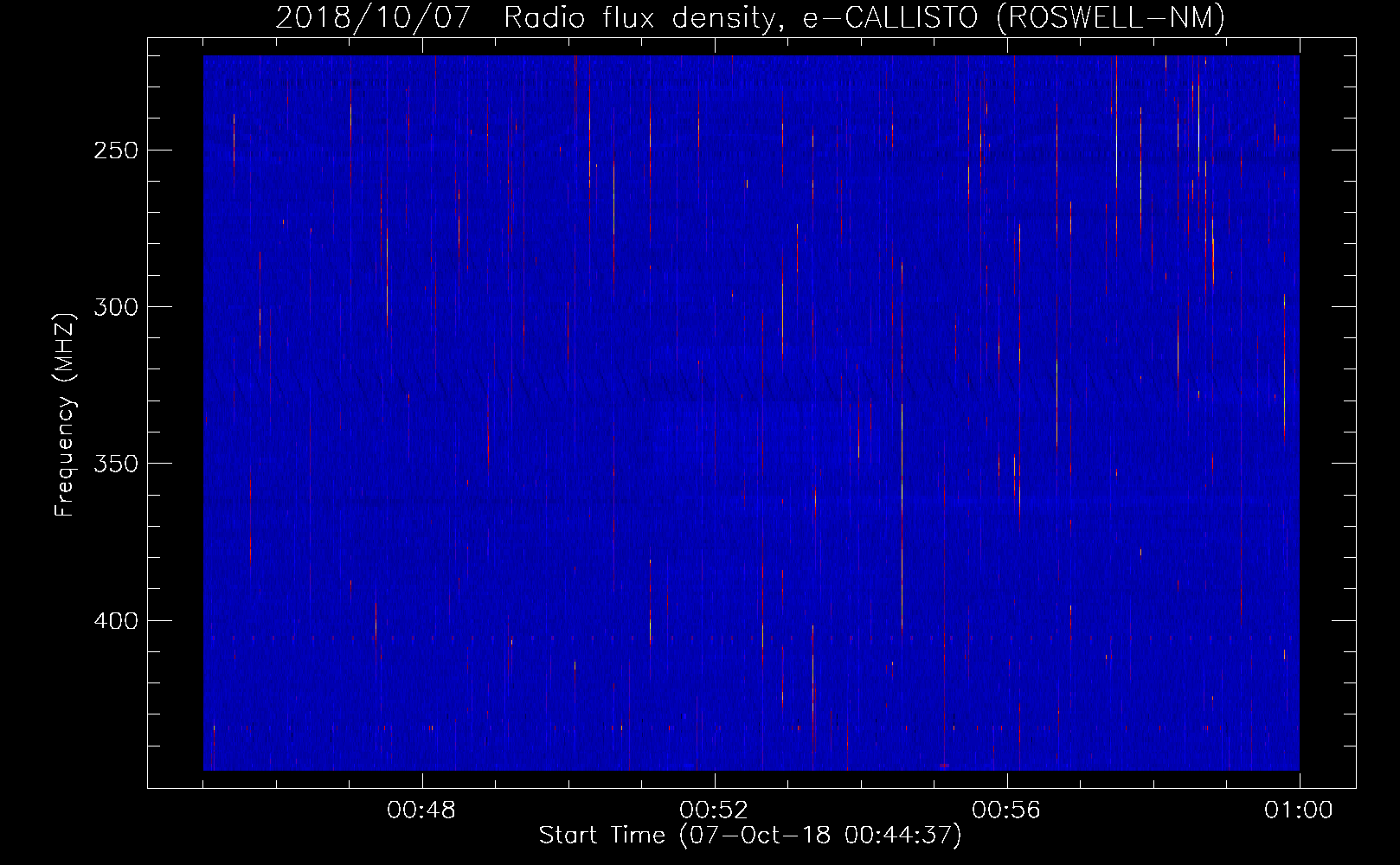Click the 00:48 time tick label
The image size is (1400, 865).
tap(421, 811)
